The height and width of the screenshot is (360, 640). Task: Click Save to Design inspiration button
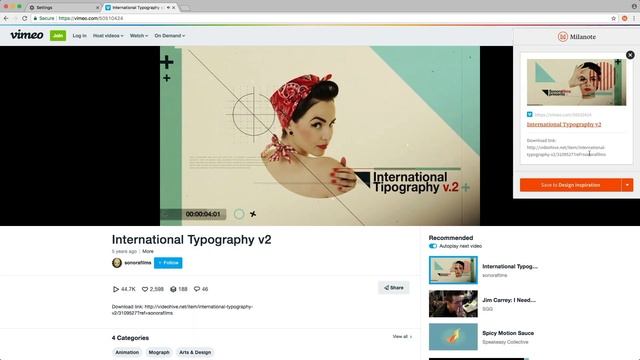(570, 185)
